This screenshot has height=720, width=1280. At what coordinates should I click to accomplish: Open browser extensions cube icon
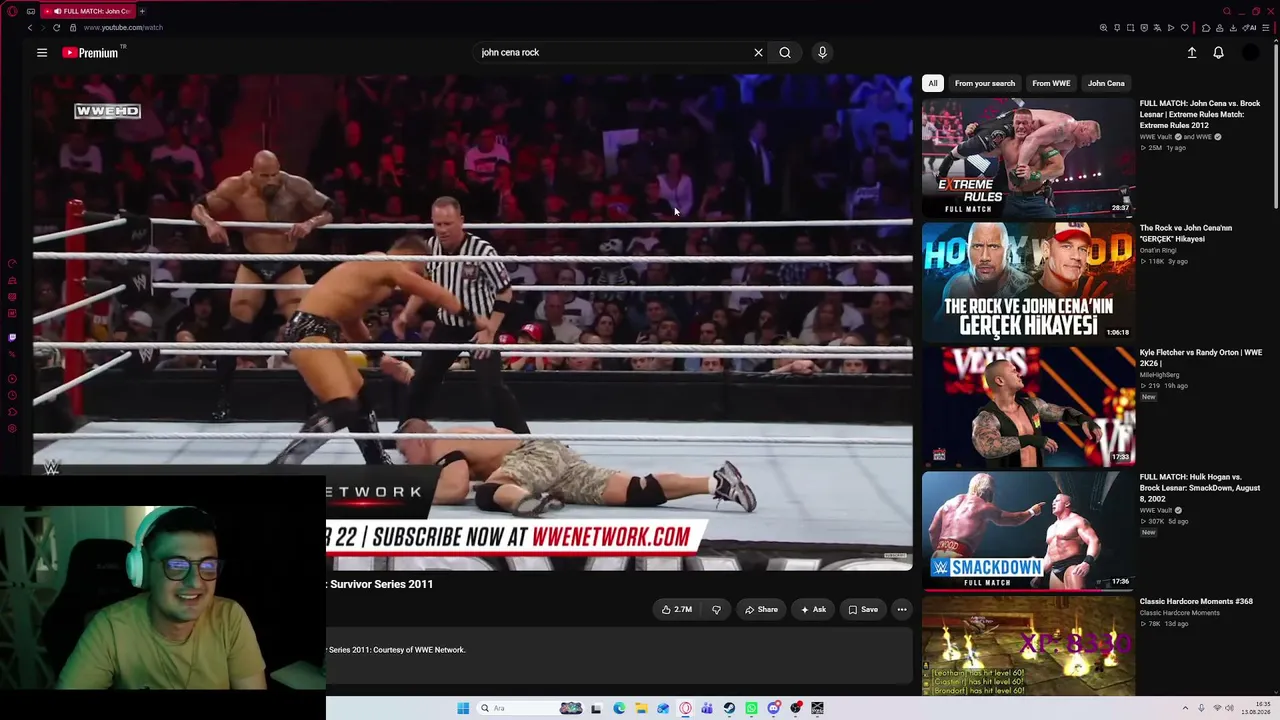[1206, 28]
